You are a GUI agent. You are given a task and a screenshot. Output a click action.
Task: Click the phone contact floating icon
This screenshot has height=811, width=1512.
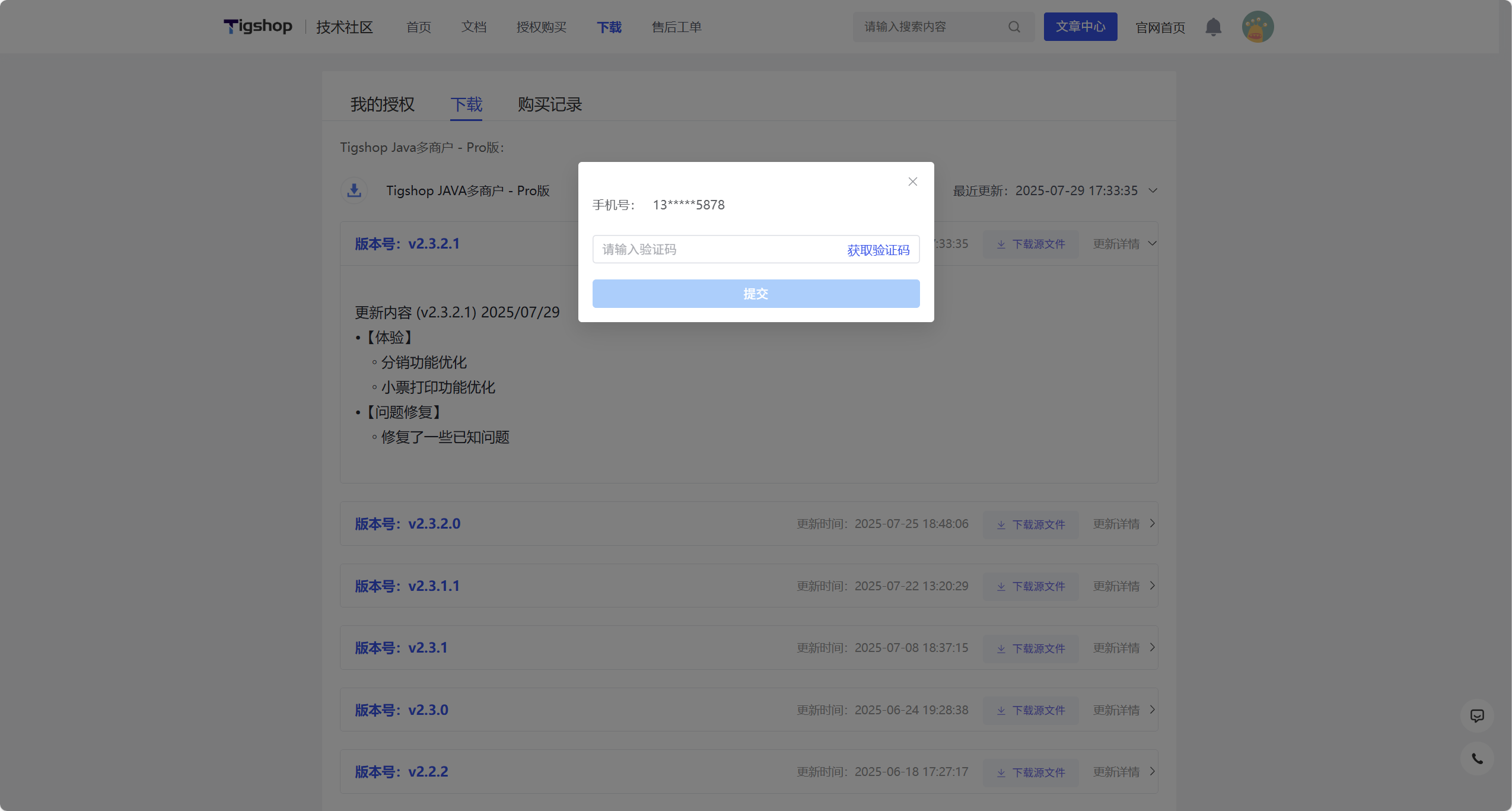(x=1477, y=759)
